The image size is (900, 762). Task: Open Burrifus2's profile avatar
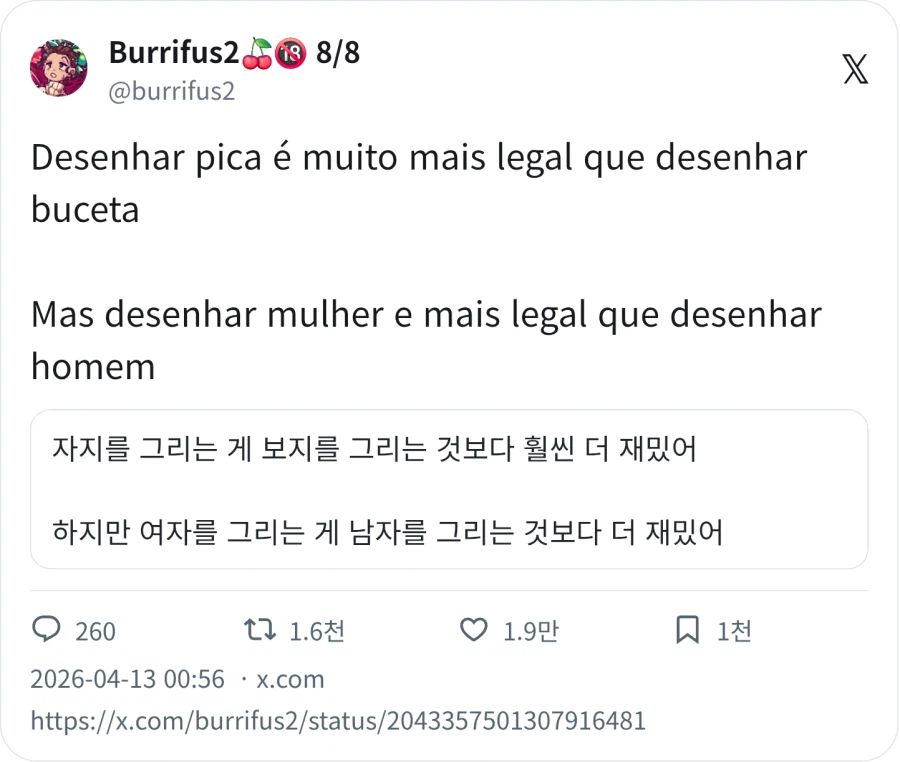point(59,68)
